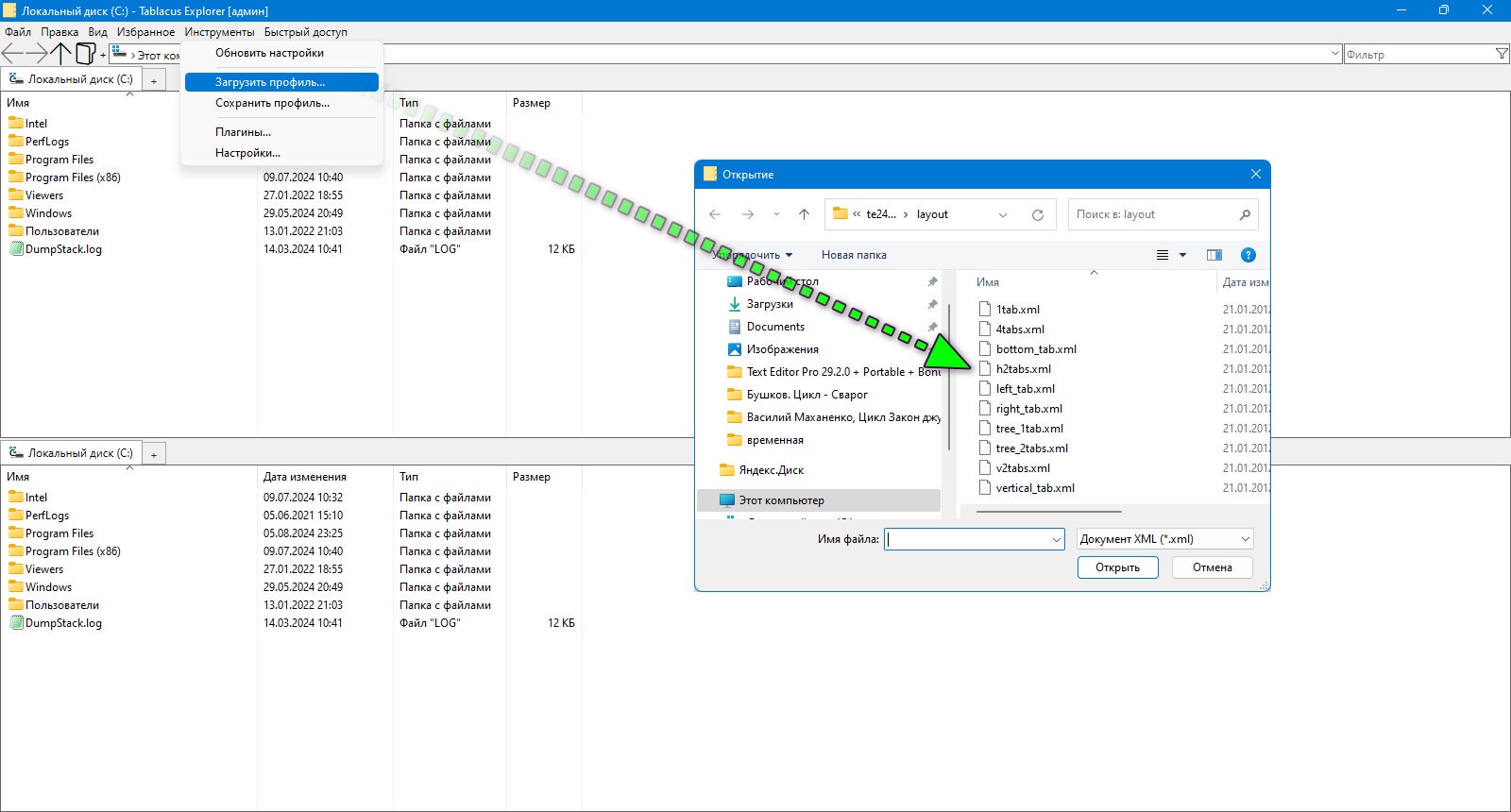Select DumpStack.log in lower pane
This screenshot has width=1511, height=812.
(x=63, y=623)
